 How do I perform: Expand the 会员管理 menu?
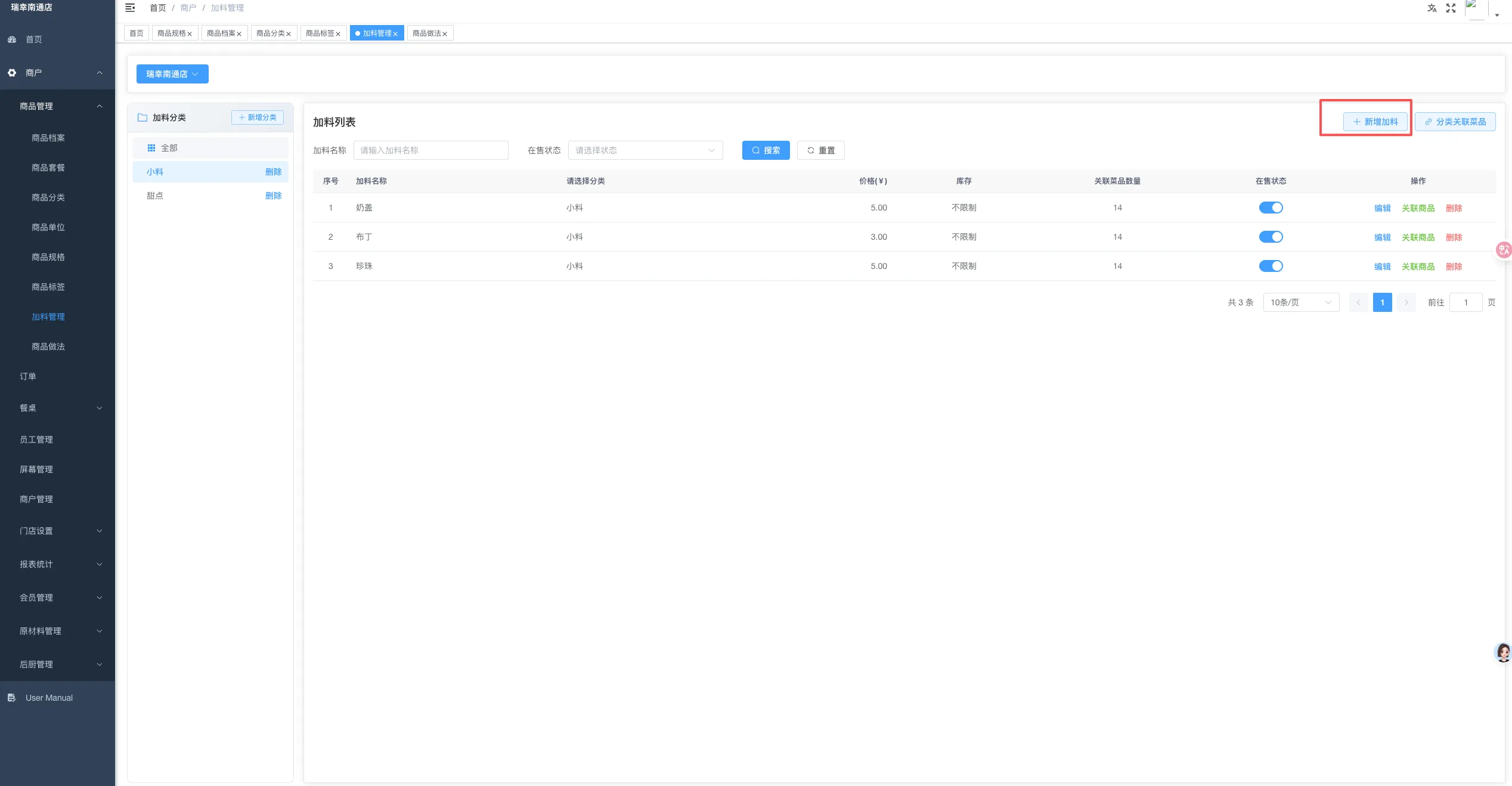(x=57, y=598)
